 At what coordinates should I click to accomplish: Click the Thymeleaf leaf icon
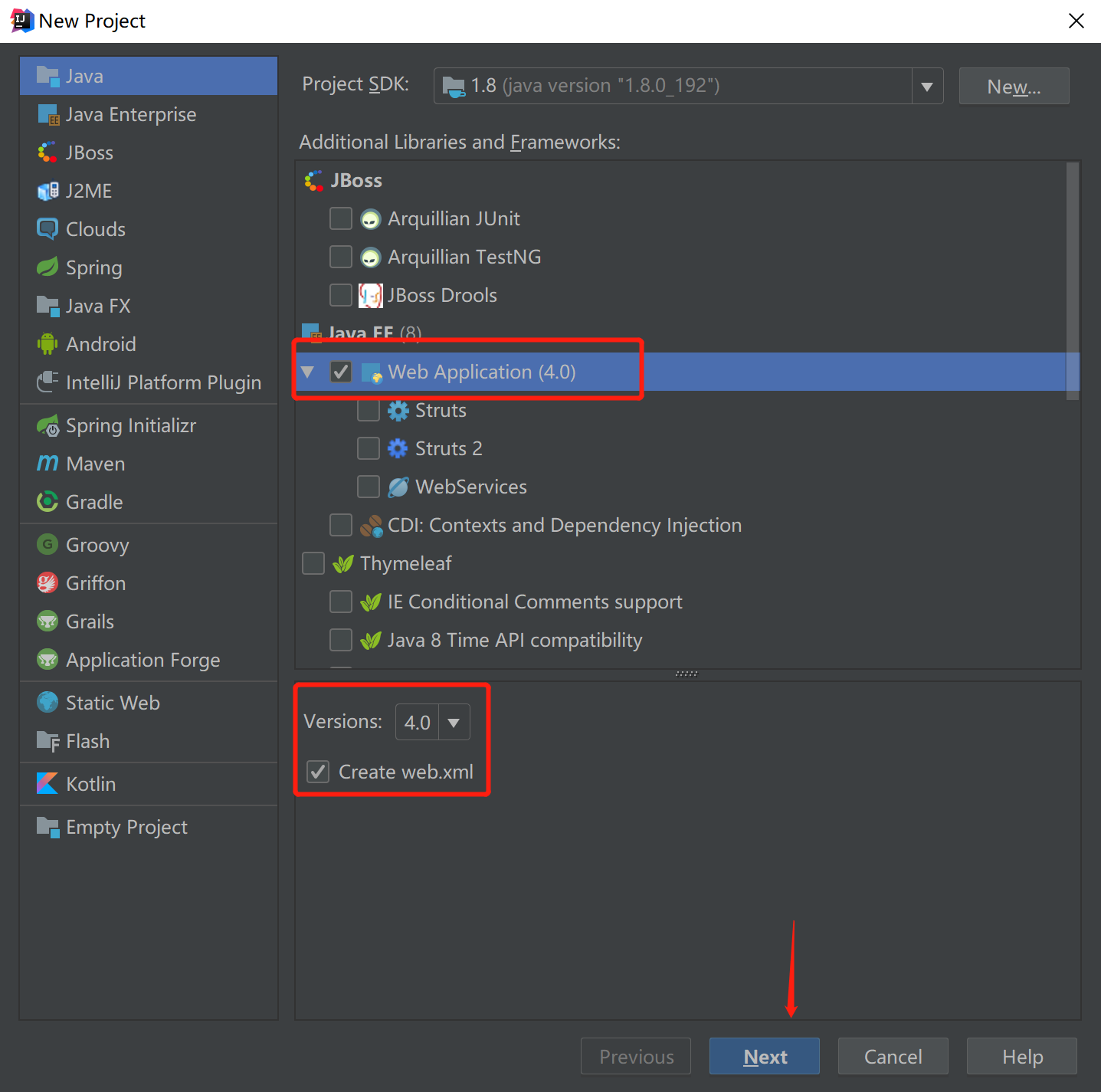[343, 564]
